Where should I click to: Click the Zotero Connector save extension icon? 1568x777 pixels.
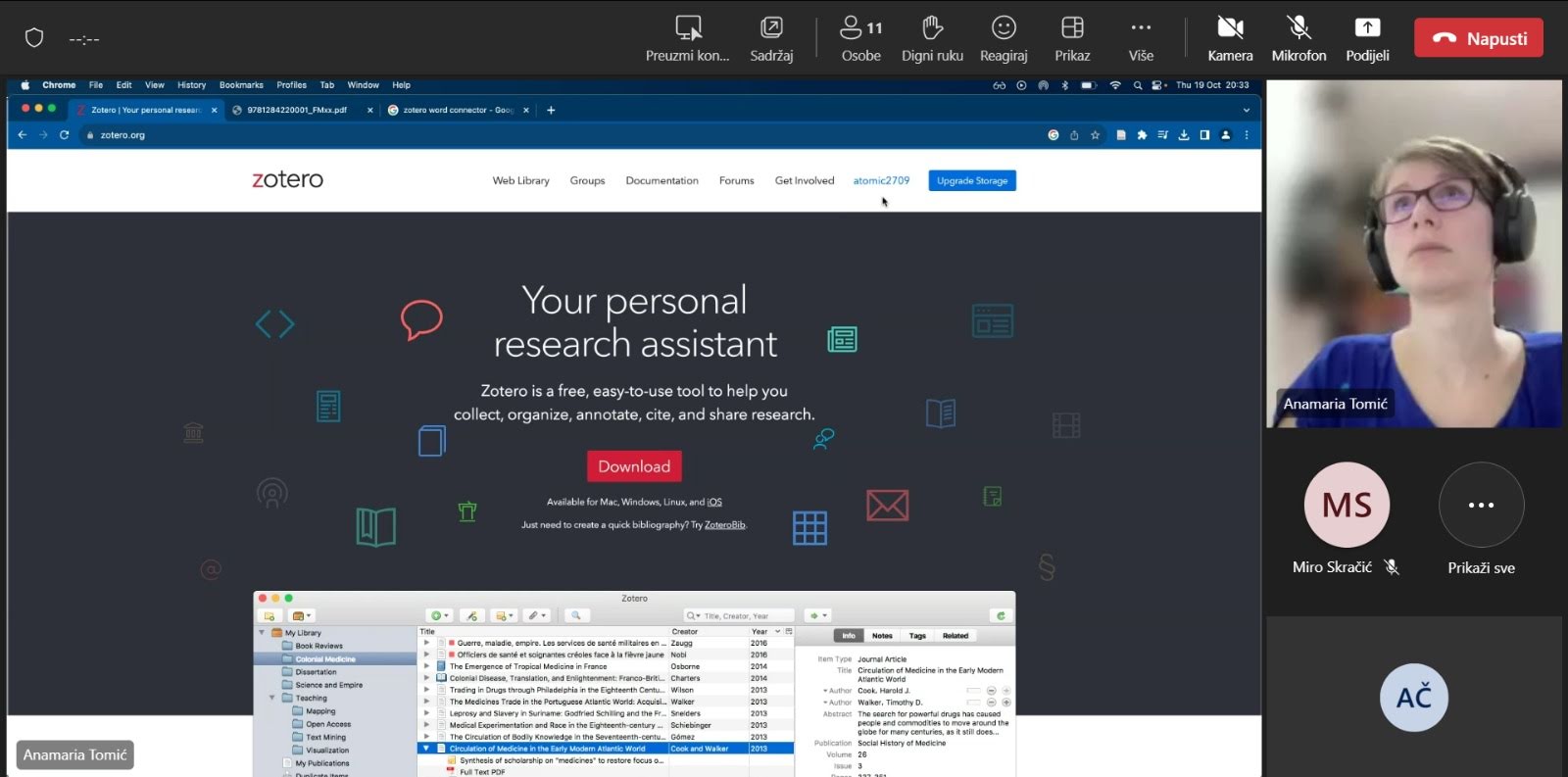(1121, 135)
